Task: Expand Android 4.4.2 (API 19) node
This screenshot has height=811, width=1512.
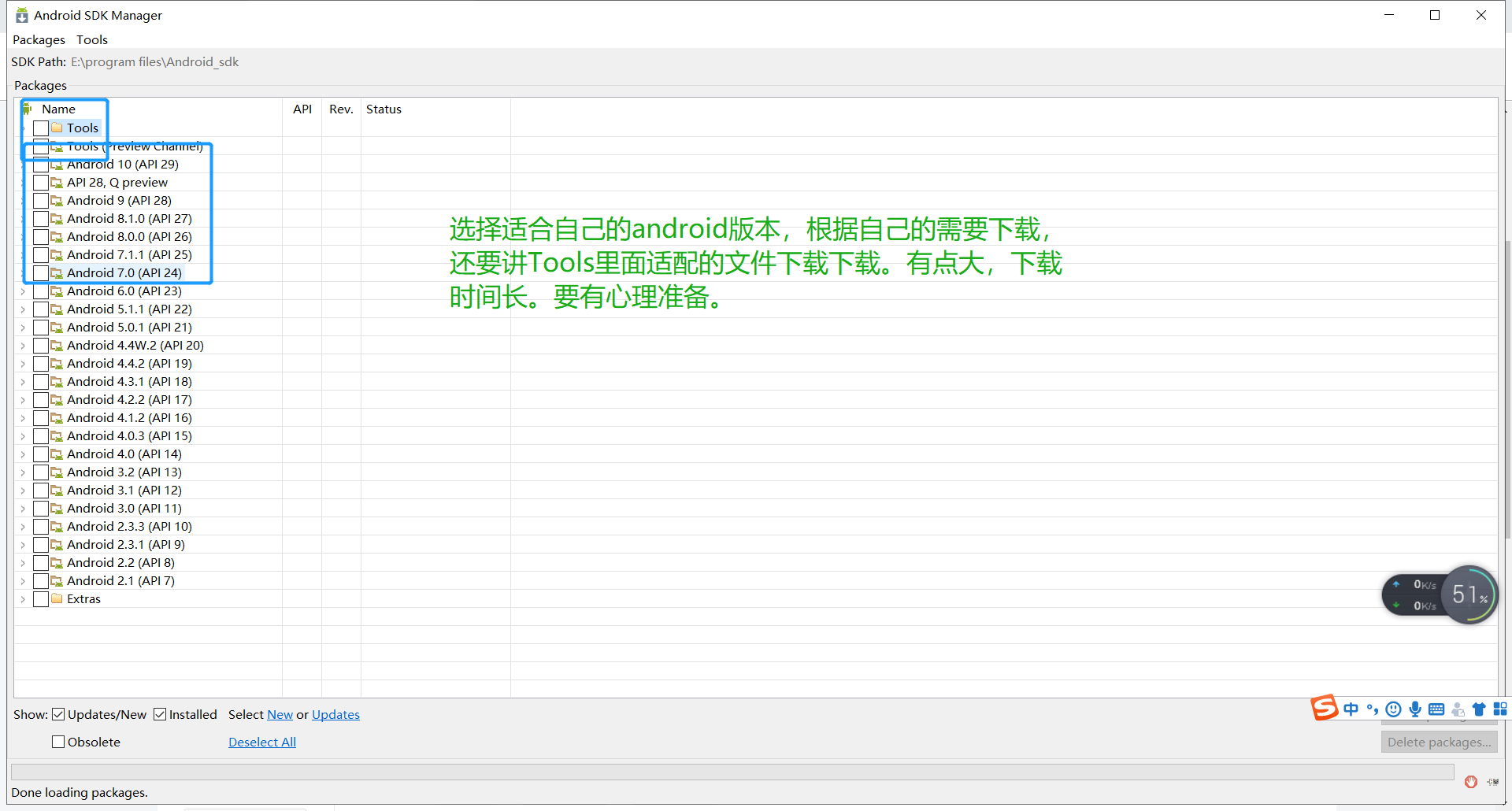Action: 23,363
